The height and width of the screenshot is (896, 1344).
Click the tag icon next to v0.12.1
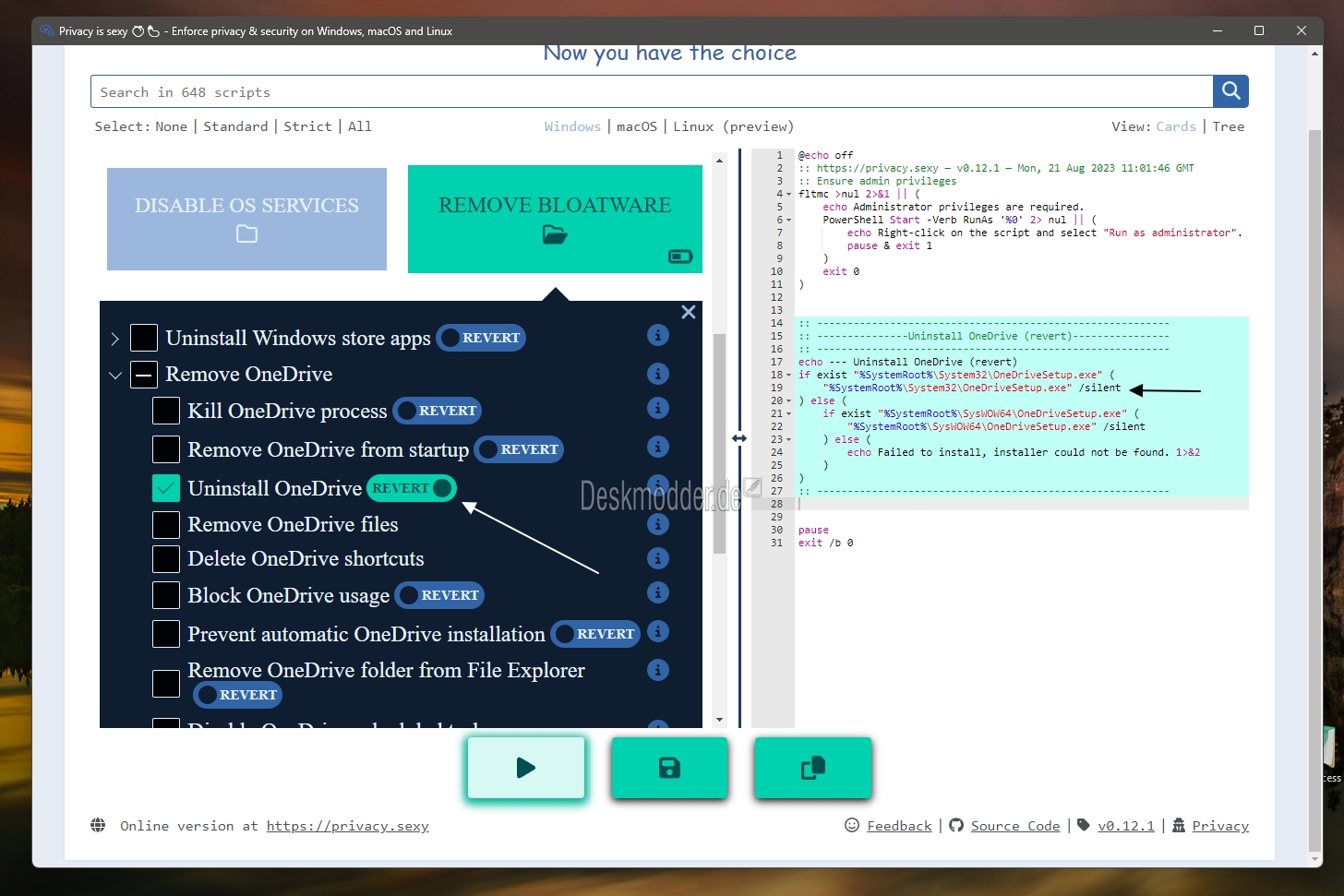(x=1084, y=825)
